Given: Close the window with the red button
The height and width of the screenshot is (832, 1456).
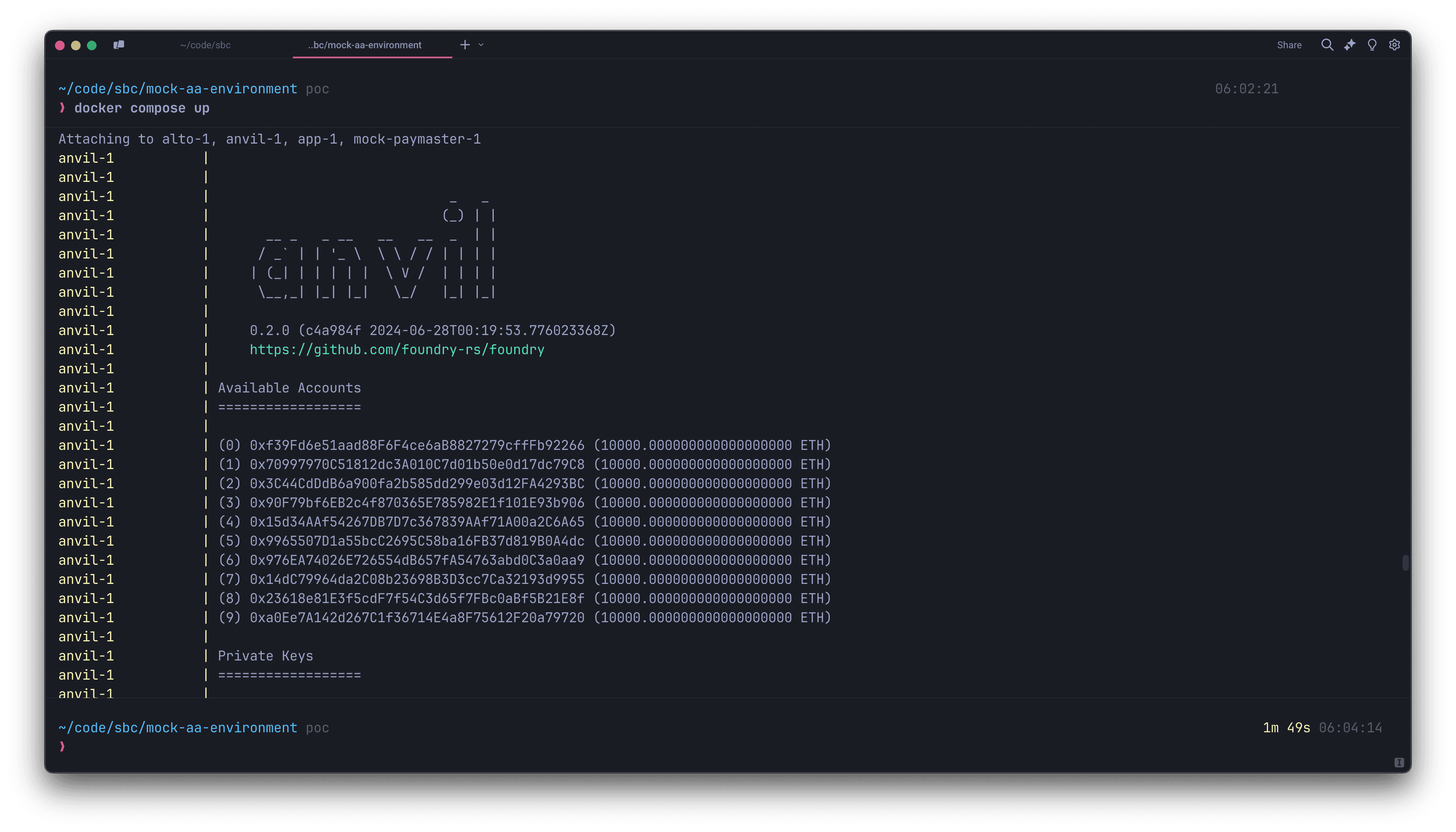Looking at the screenshot, I should (x=59, y=45).
